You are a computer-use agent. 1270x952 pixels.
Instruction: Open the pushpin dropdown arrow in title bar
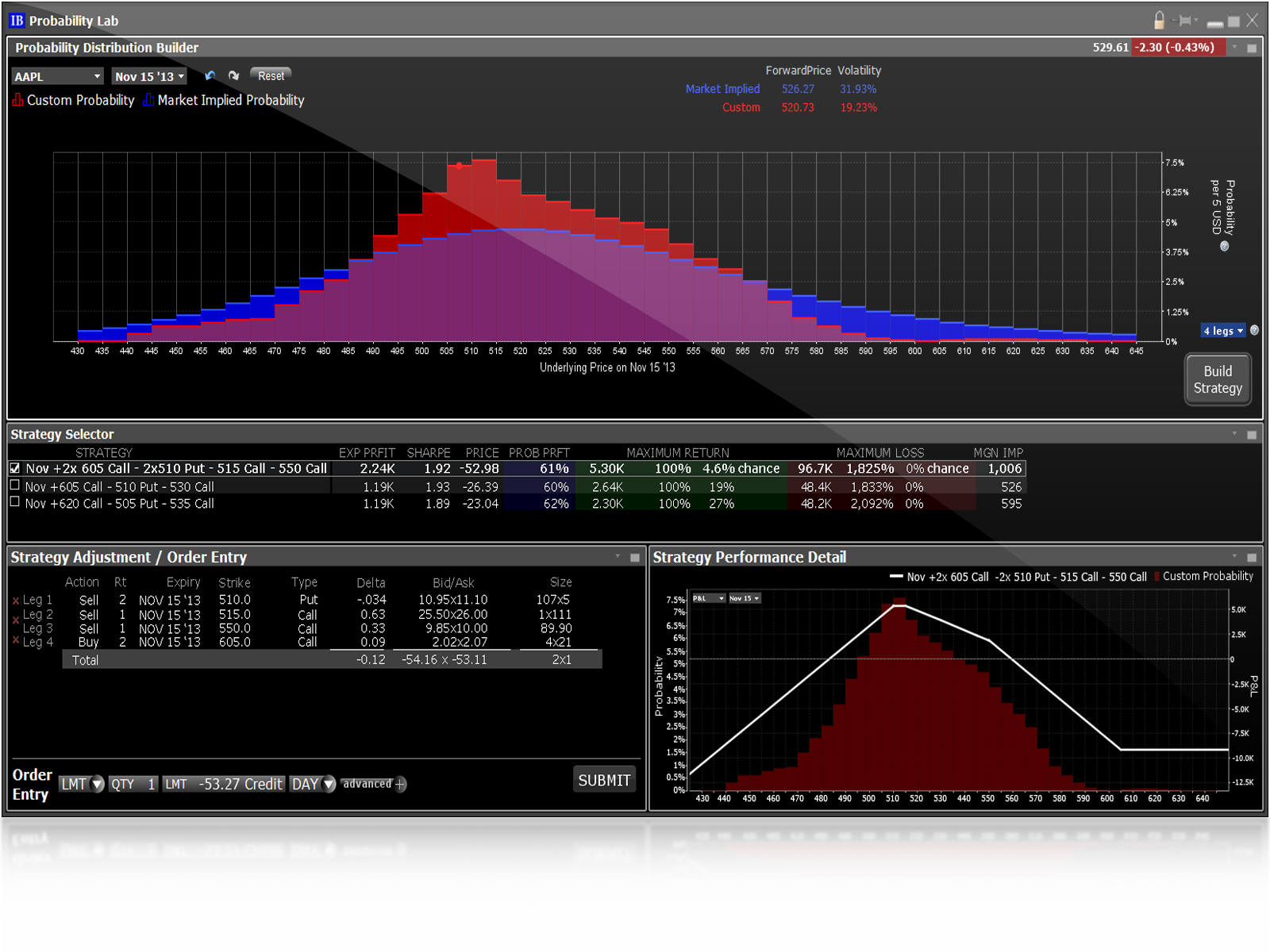pos(1196,21)
